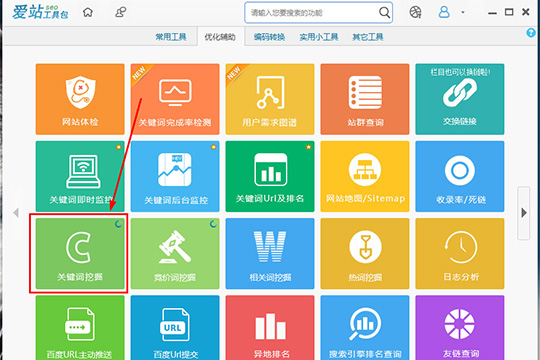
Task: Click the user feedback icon beside home
Action: click(x=120, y=12)
